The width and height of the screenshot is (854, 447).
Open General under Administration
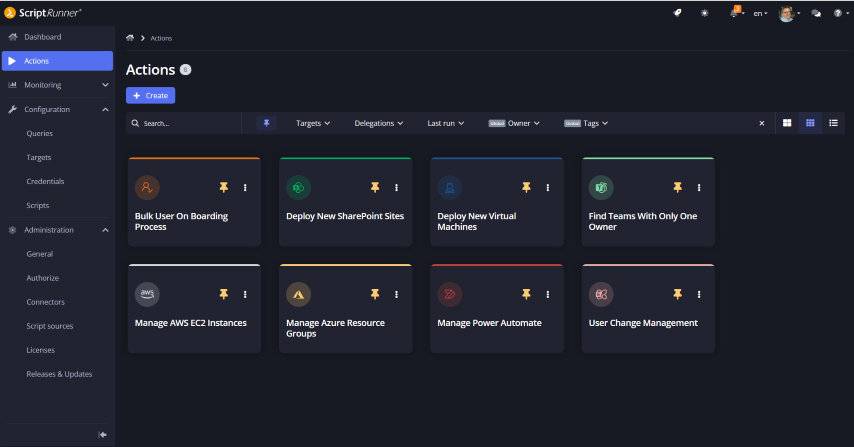(40, 254)
